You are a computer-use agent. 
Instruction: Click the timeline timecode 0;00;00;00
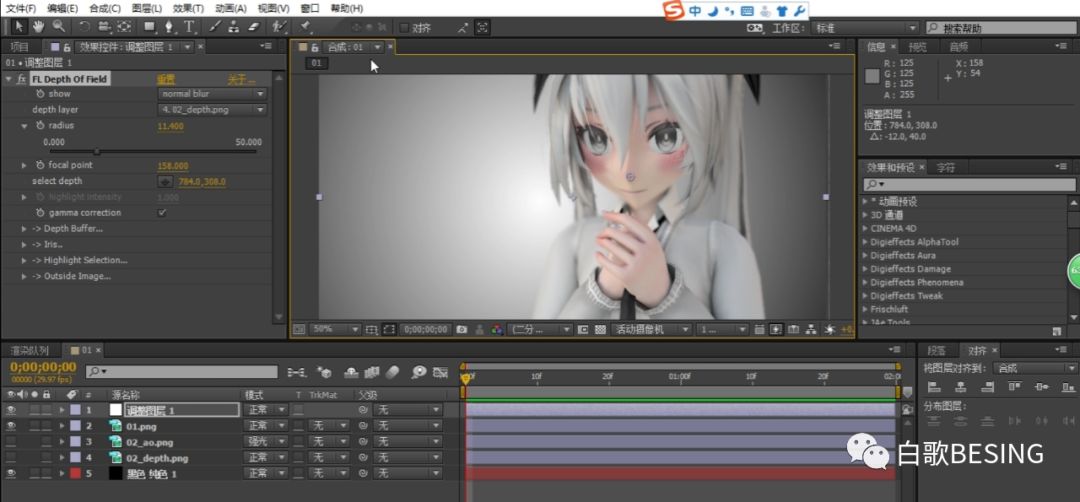tap(43, 367)
